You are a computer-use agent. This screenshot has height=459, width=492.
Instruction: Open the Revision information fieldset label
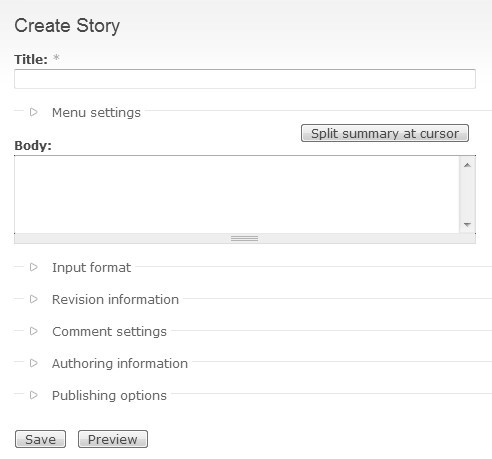point(115,299)
